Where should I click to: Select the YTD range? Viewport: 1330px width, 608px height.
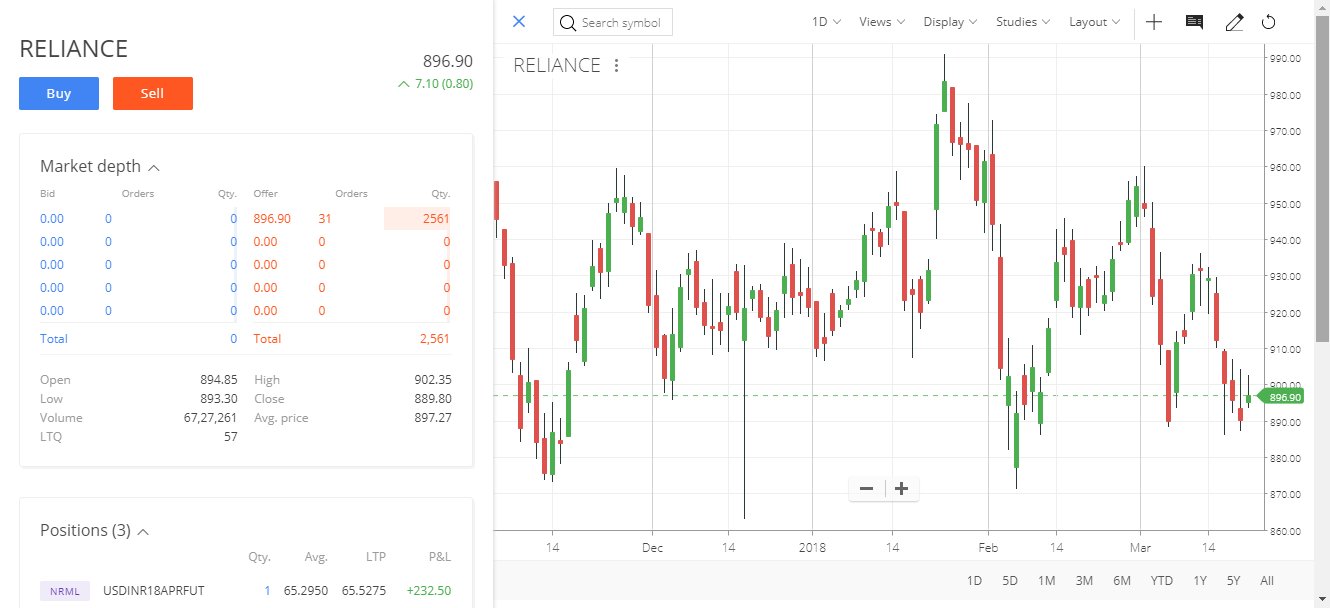click(x=1162, y=581)
